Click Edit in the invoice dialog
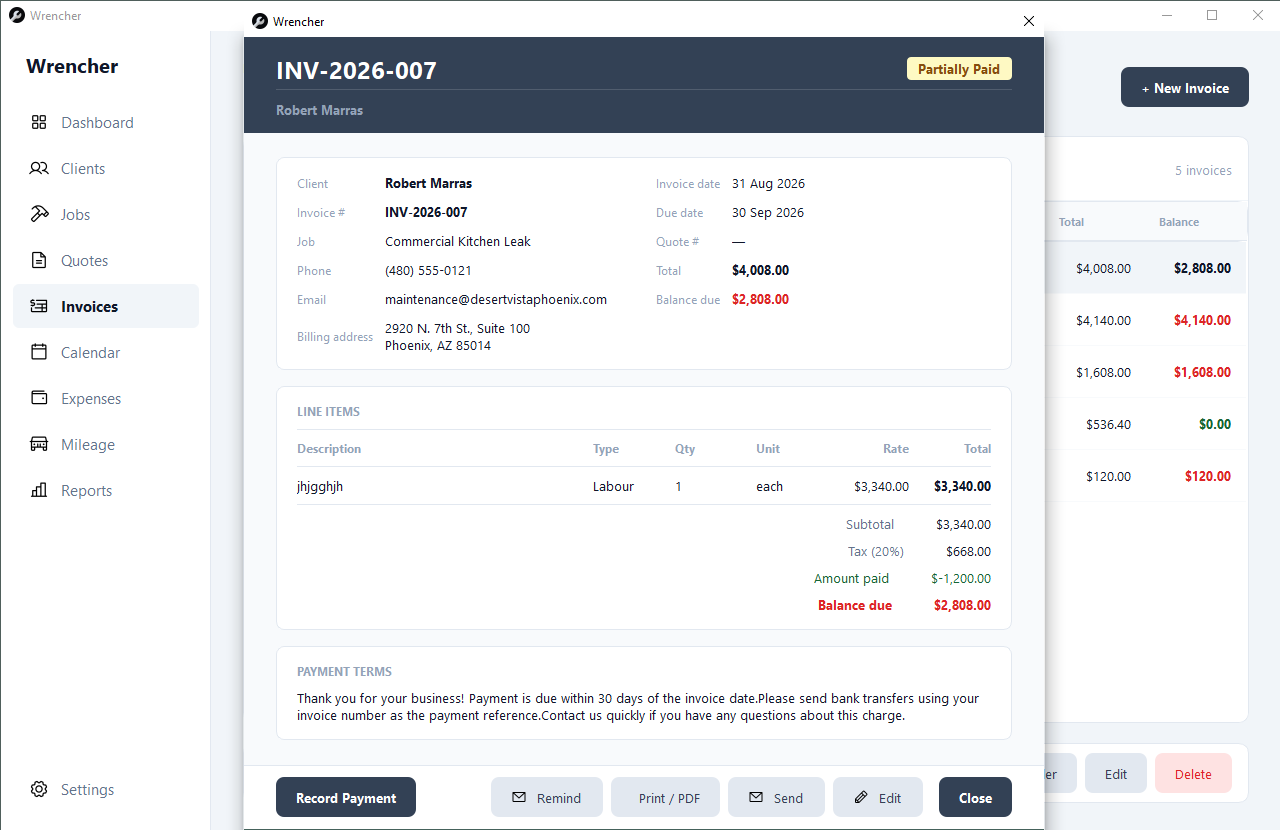 [878, 798]
